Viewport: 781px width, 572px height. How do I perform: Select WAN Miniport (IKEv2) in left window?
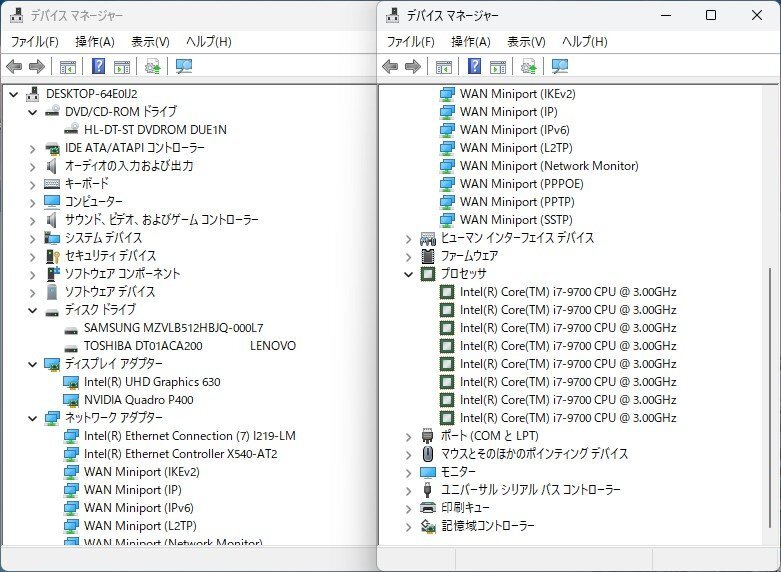[141, 472]
